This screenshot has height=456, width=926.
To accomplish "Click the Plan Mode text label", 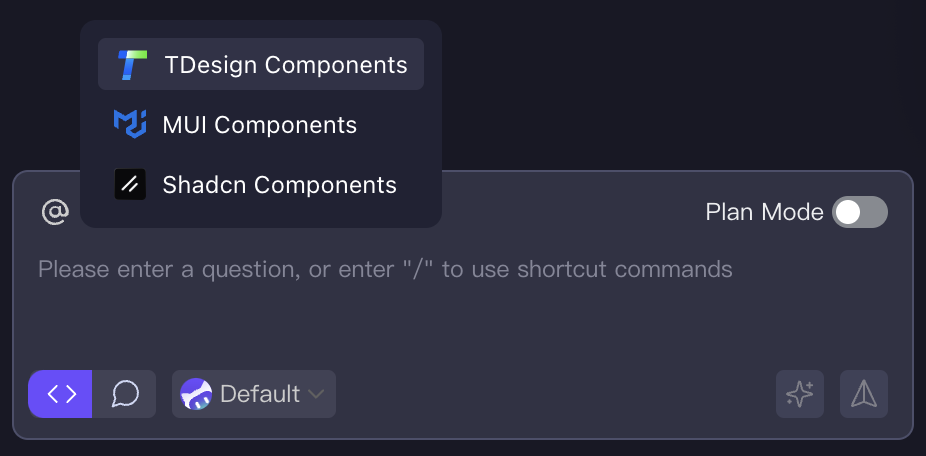I will [x=764, y=212].
